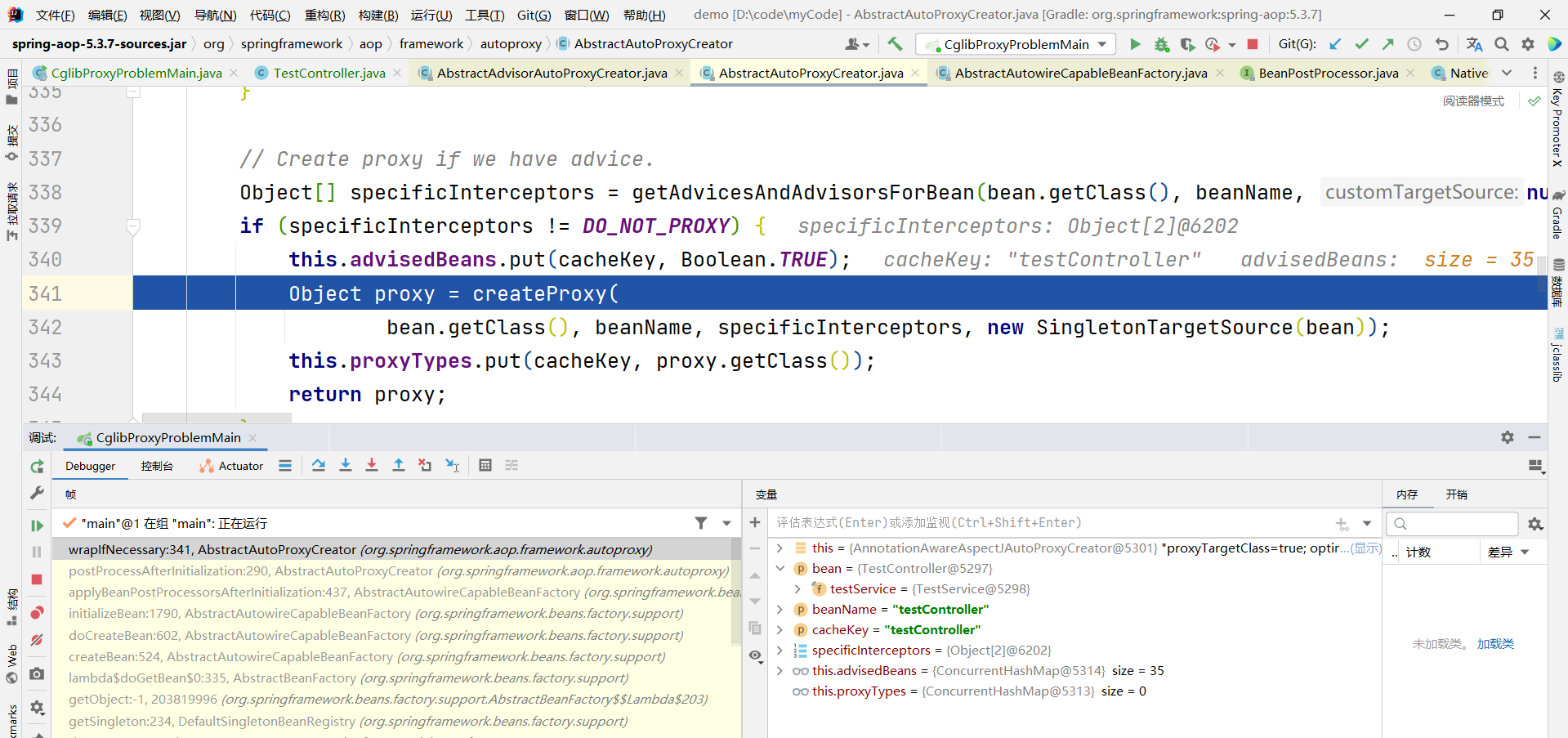Build project with hammer icon
1568x738 pixels.
[x=896, y=44]
